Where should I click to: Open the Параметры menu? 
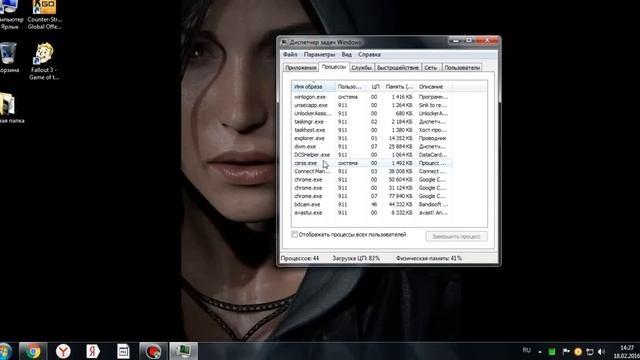[x=319, y=54]
